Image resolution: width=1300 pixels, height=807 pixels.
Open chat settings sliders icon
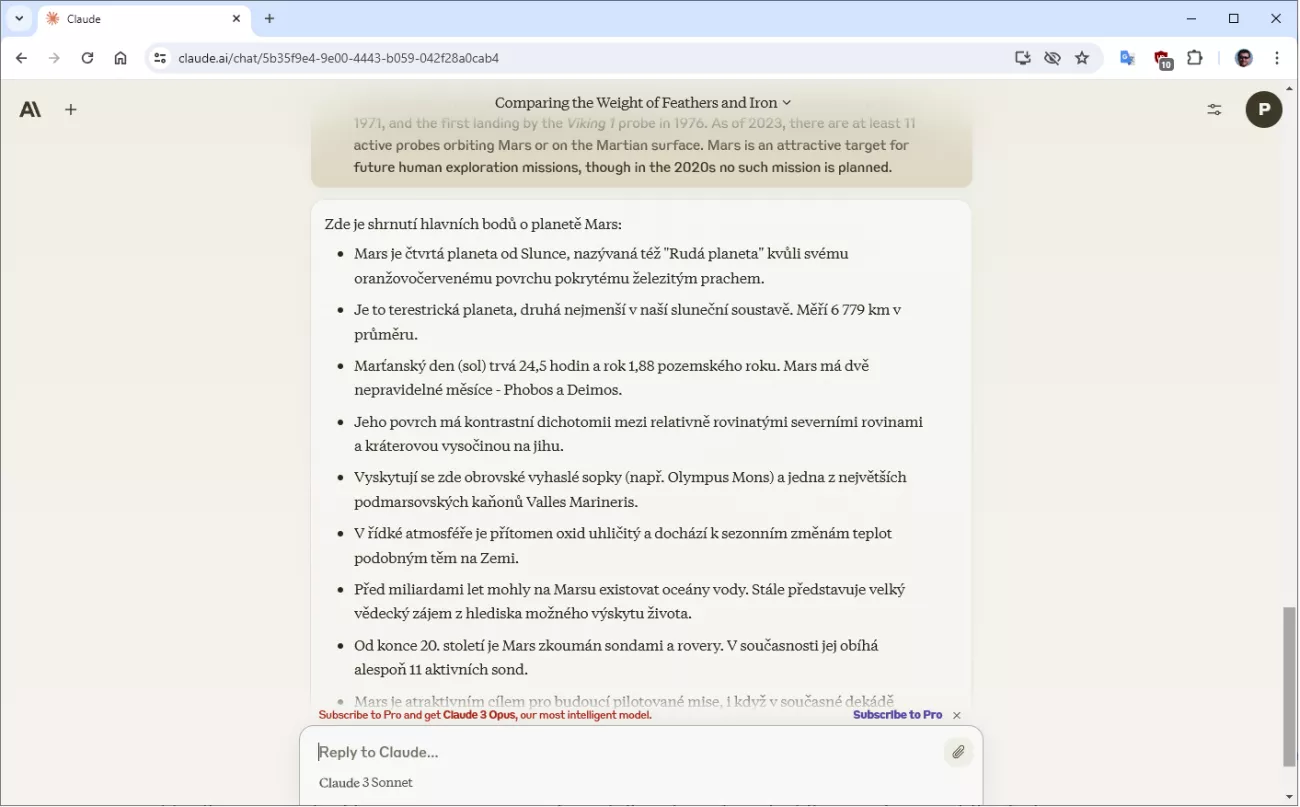point(1214,110)
